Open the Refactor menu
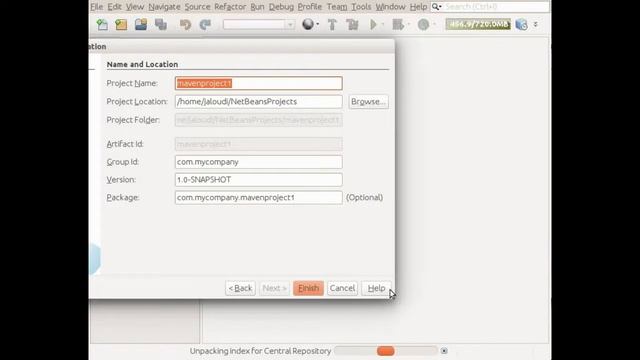This screenshot has height=360, width=640. [230, 7]
